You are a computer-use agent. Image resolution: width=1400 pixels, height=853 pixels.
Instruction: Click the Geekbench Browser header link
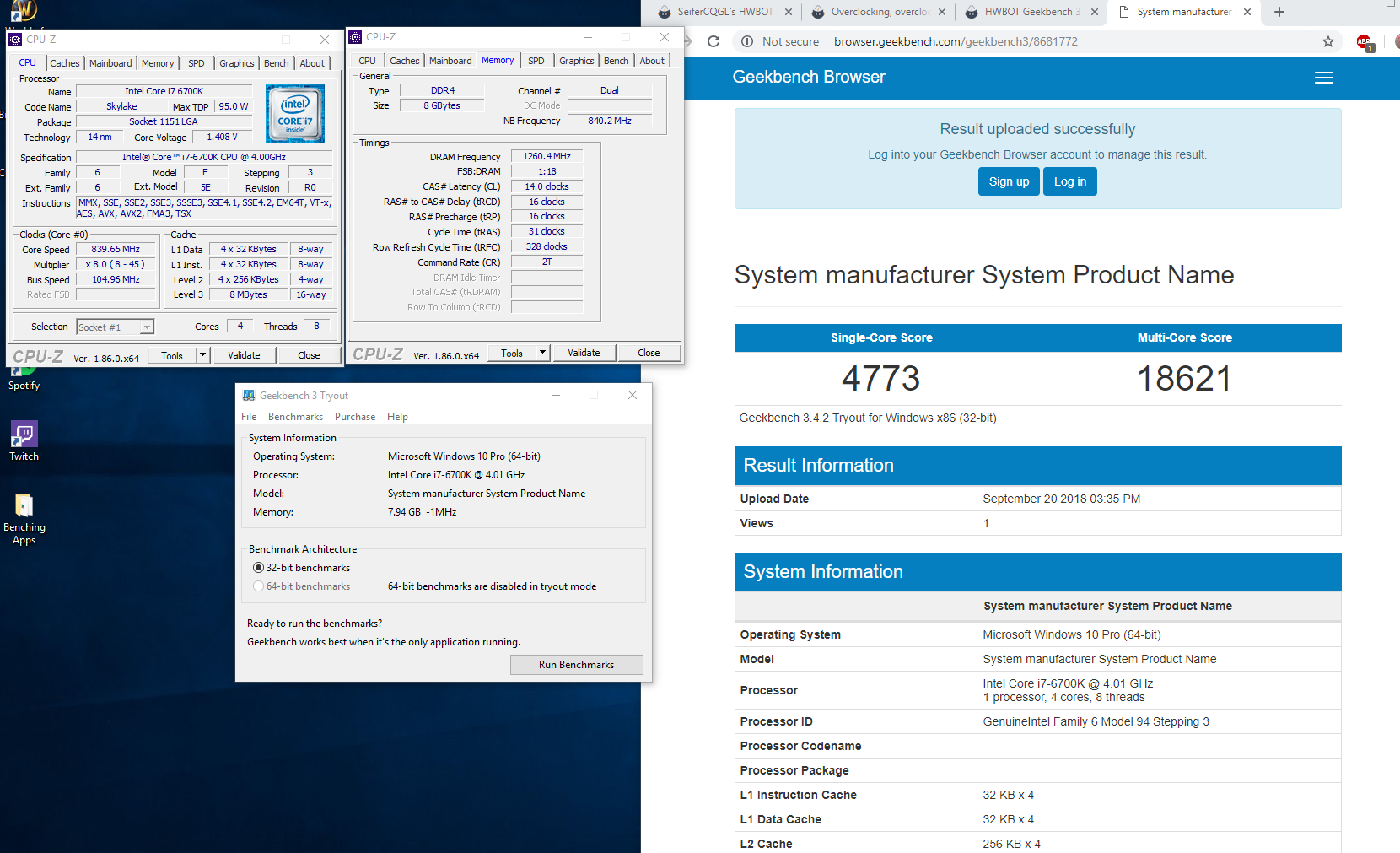pos(809,77)
